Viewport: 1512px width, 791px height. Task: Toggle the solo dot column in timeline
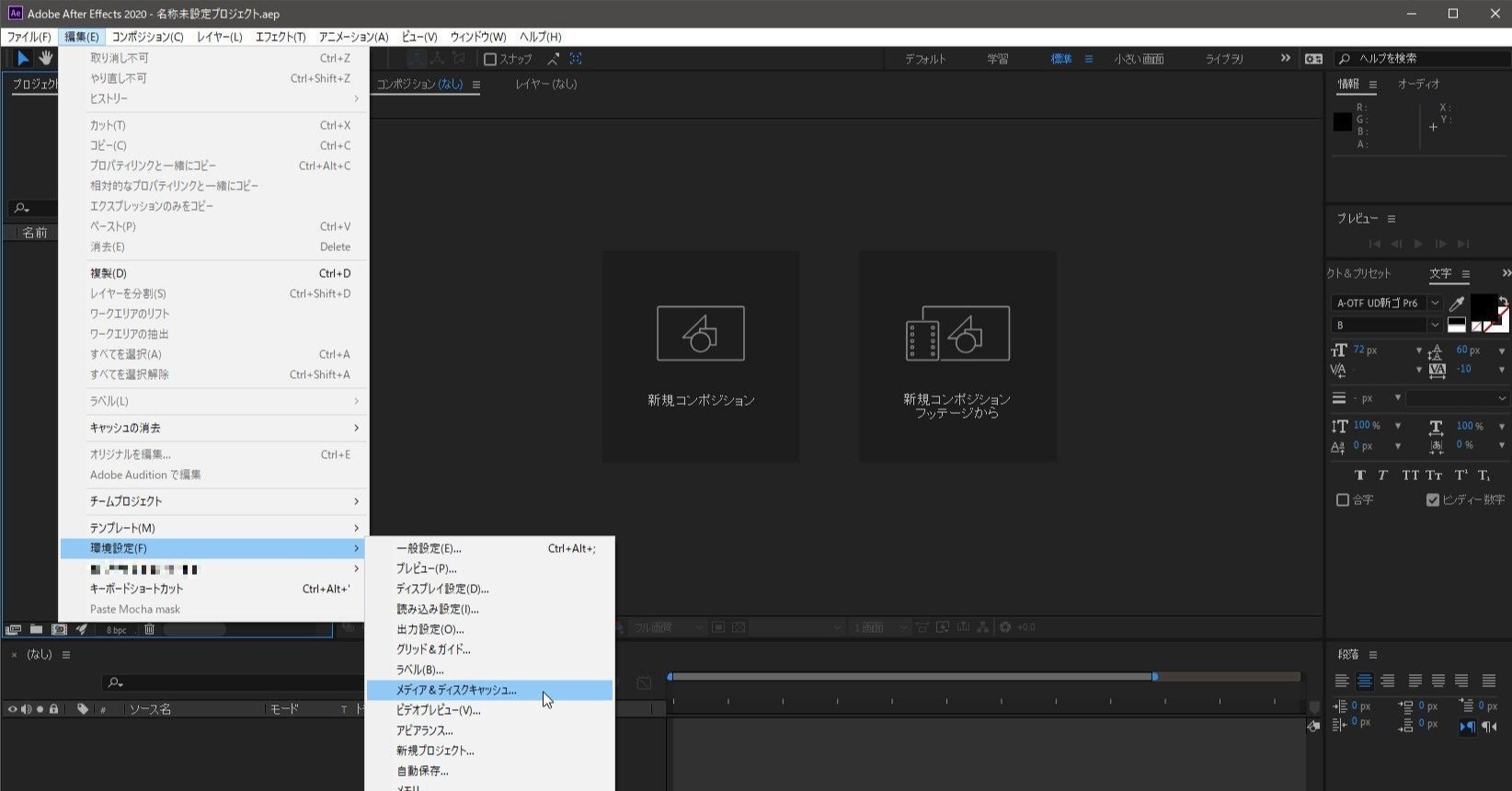click(40, 709)
